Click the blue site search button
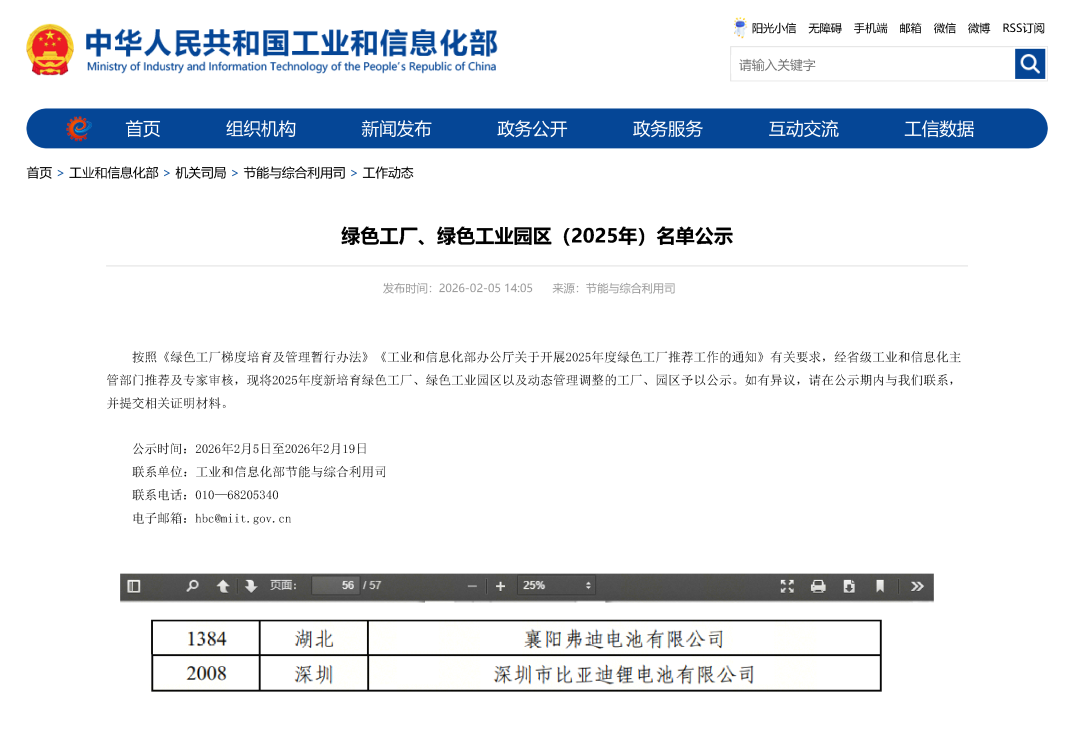 tap(1030, 65)
